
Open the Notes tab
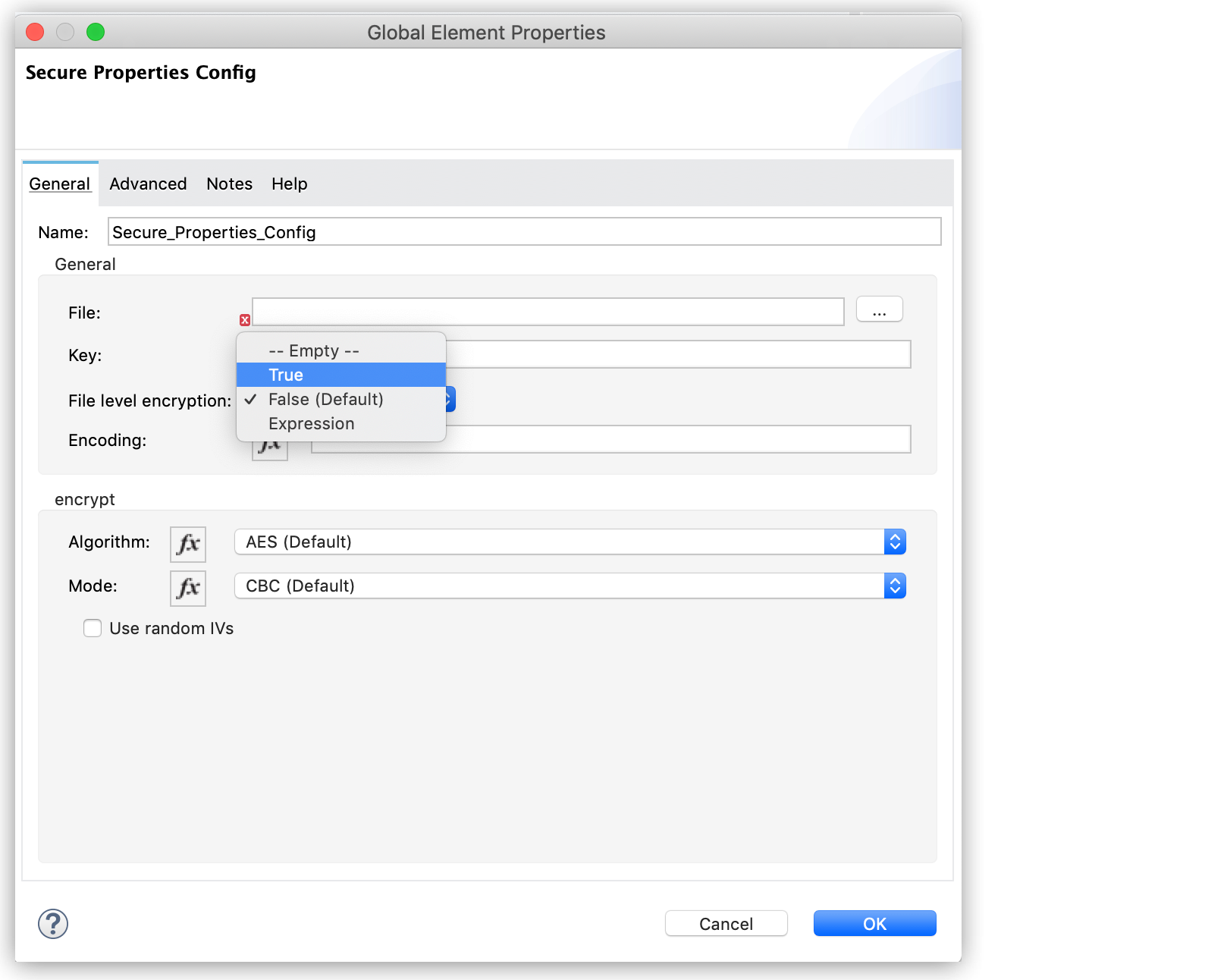point(229,184)
